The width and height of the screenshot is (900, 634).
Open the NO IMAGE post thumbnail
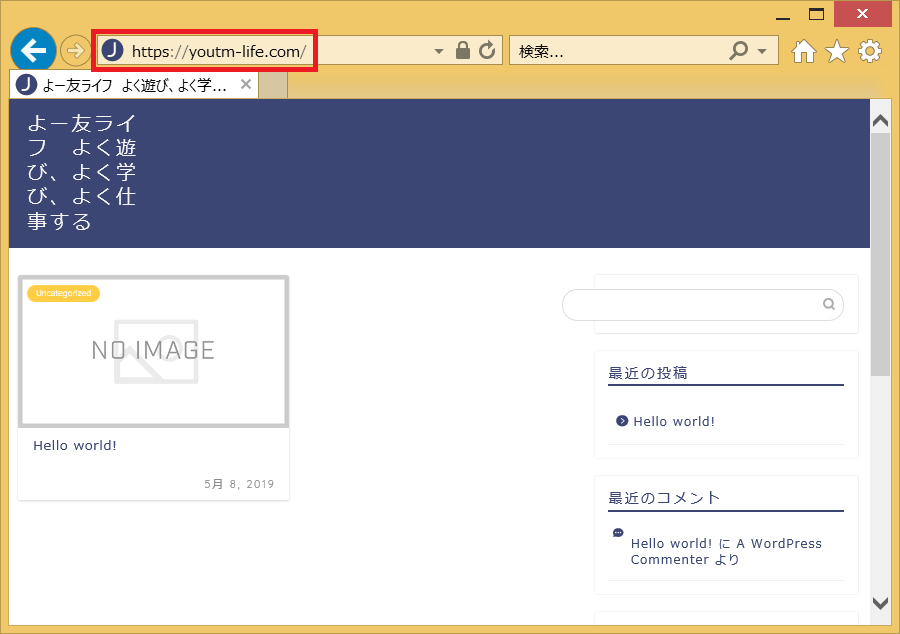[x=153, y=351]
